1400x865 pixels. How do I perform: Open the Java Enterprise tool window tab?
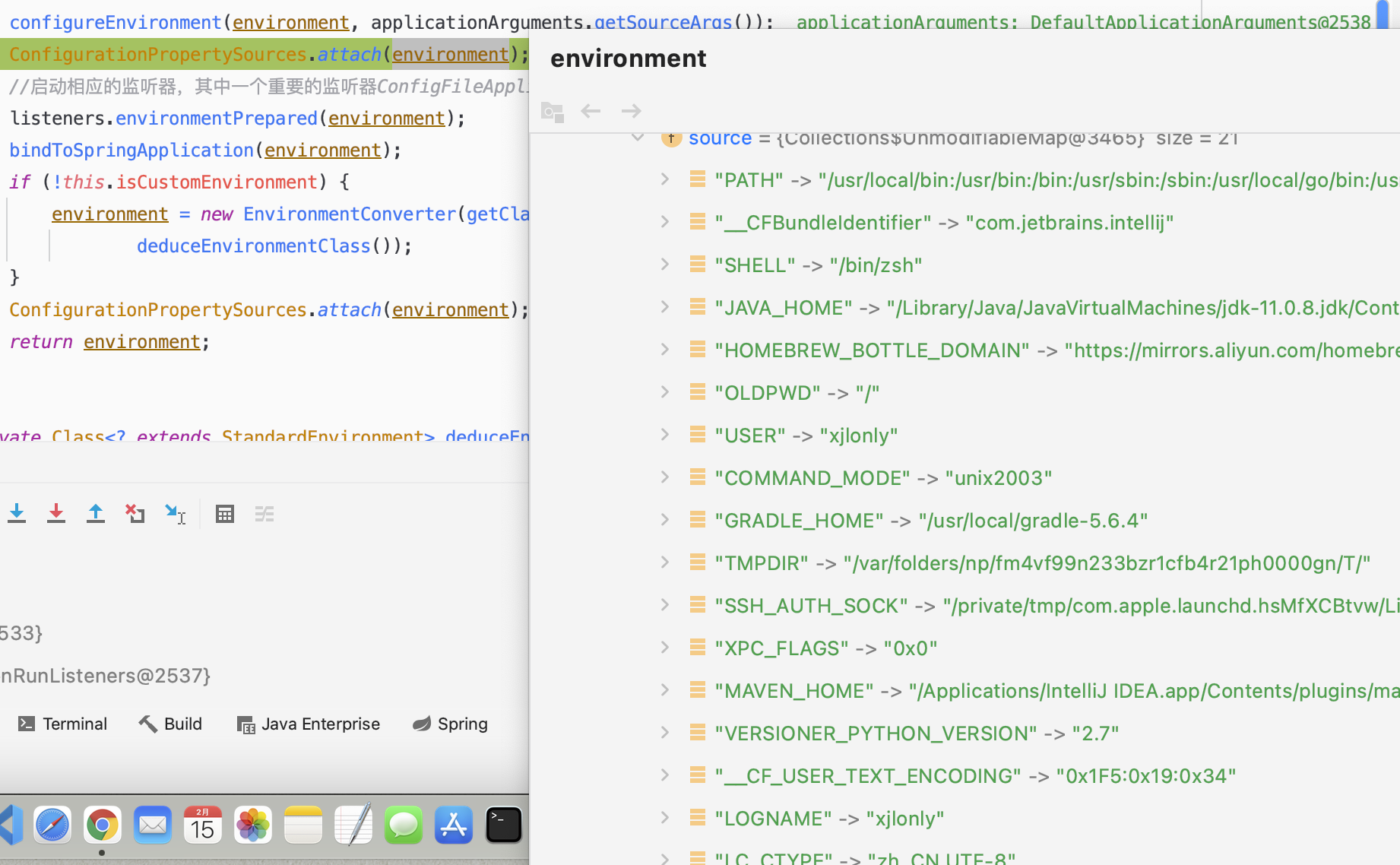point(309,724)
